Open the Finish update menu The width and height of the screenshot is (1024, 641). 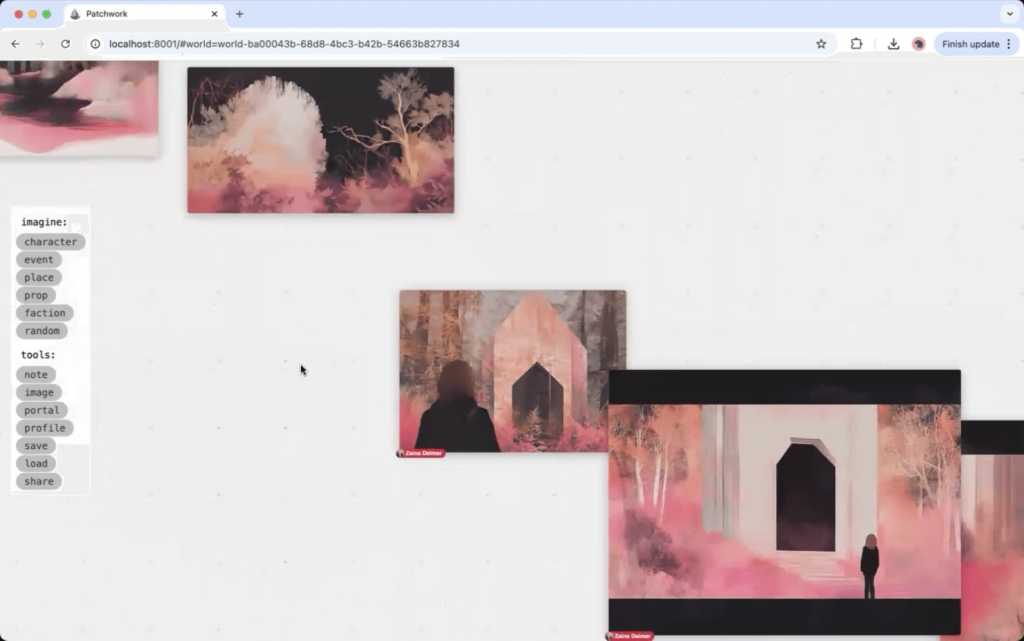(977, 44)
